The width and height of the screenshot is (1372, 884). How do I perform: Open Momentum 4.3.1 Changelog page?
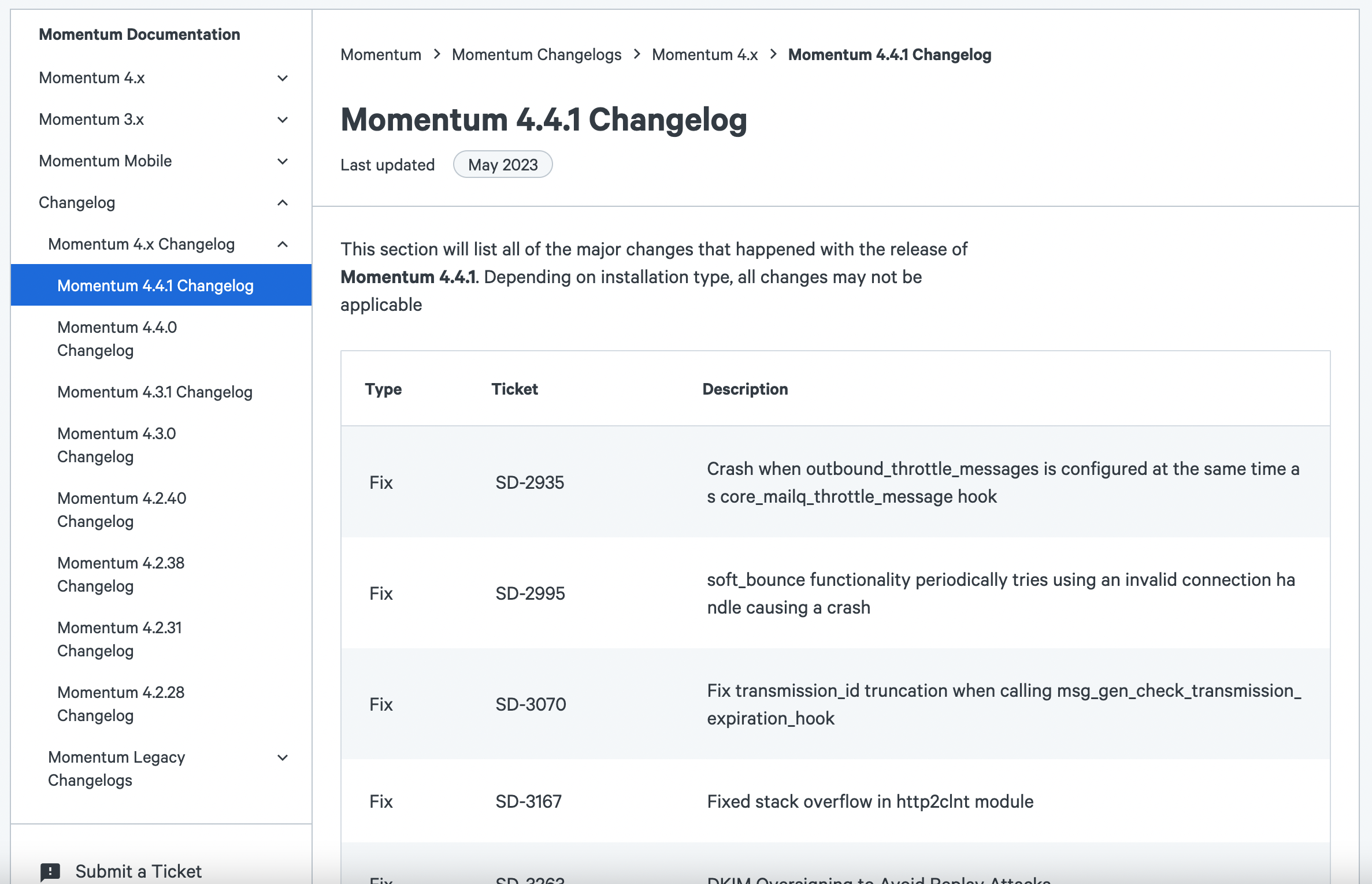155,392
